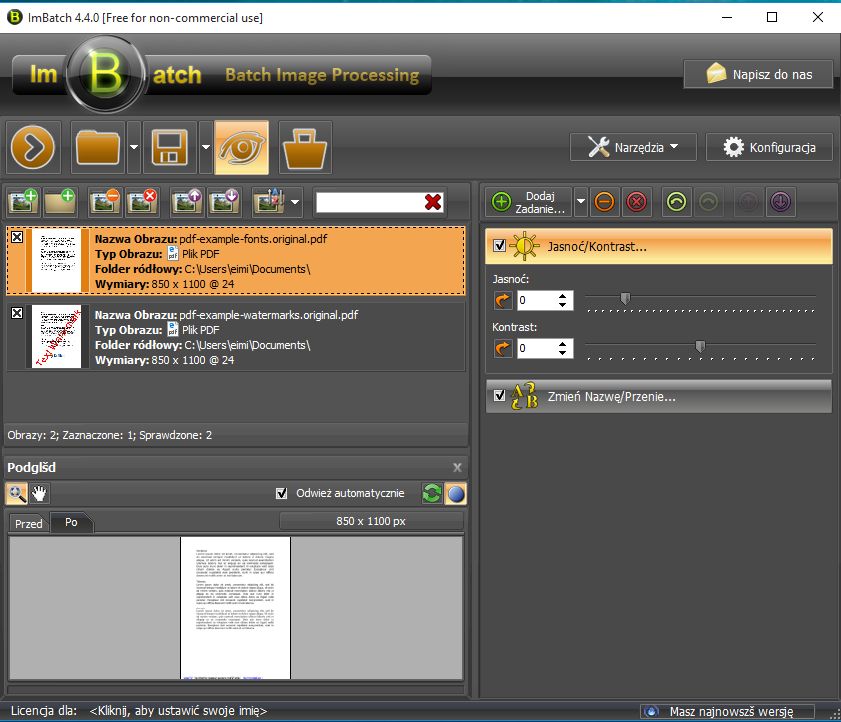Open the Narzędzia dropdown menu
The height and width of the screenshot is (722, 841).
coord(633,147)
